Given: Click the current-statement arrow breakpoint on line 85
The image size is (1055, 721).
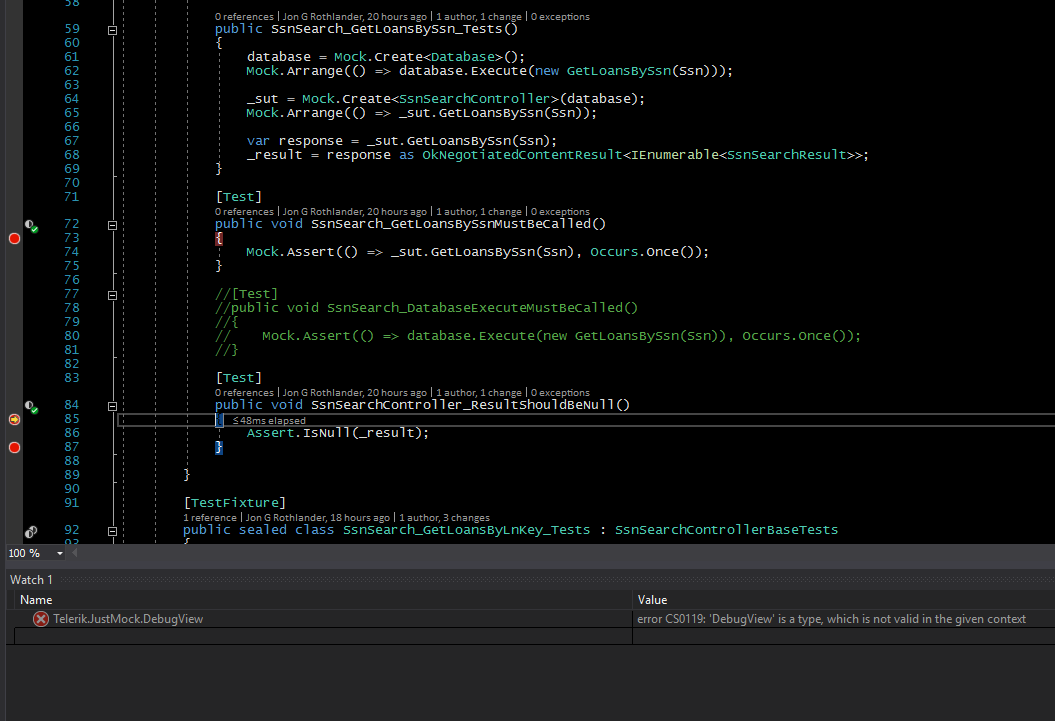Looking at the screenshot, I should (14, 420).
